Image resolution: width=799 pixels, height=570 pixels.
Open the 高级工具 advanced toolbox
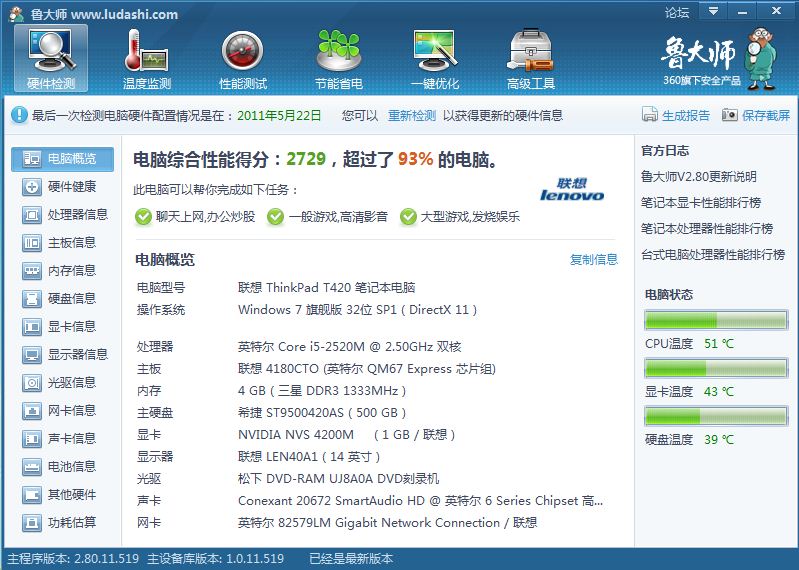pos(530,58)
